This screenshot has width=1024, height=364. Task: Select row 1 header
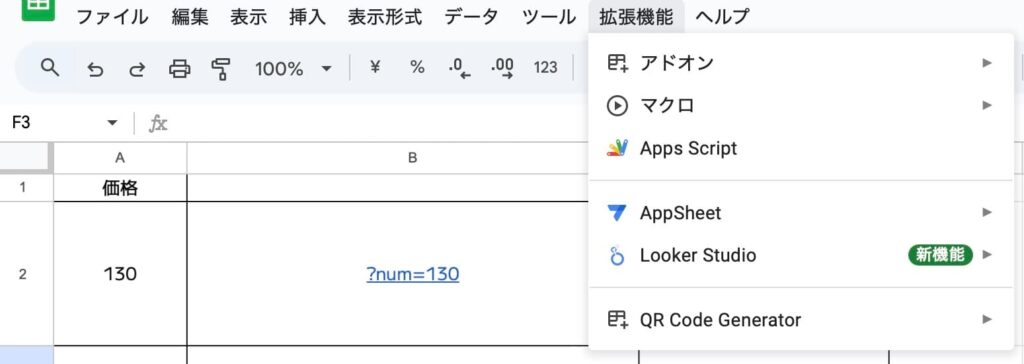[26, 188]
